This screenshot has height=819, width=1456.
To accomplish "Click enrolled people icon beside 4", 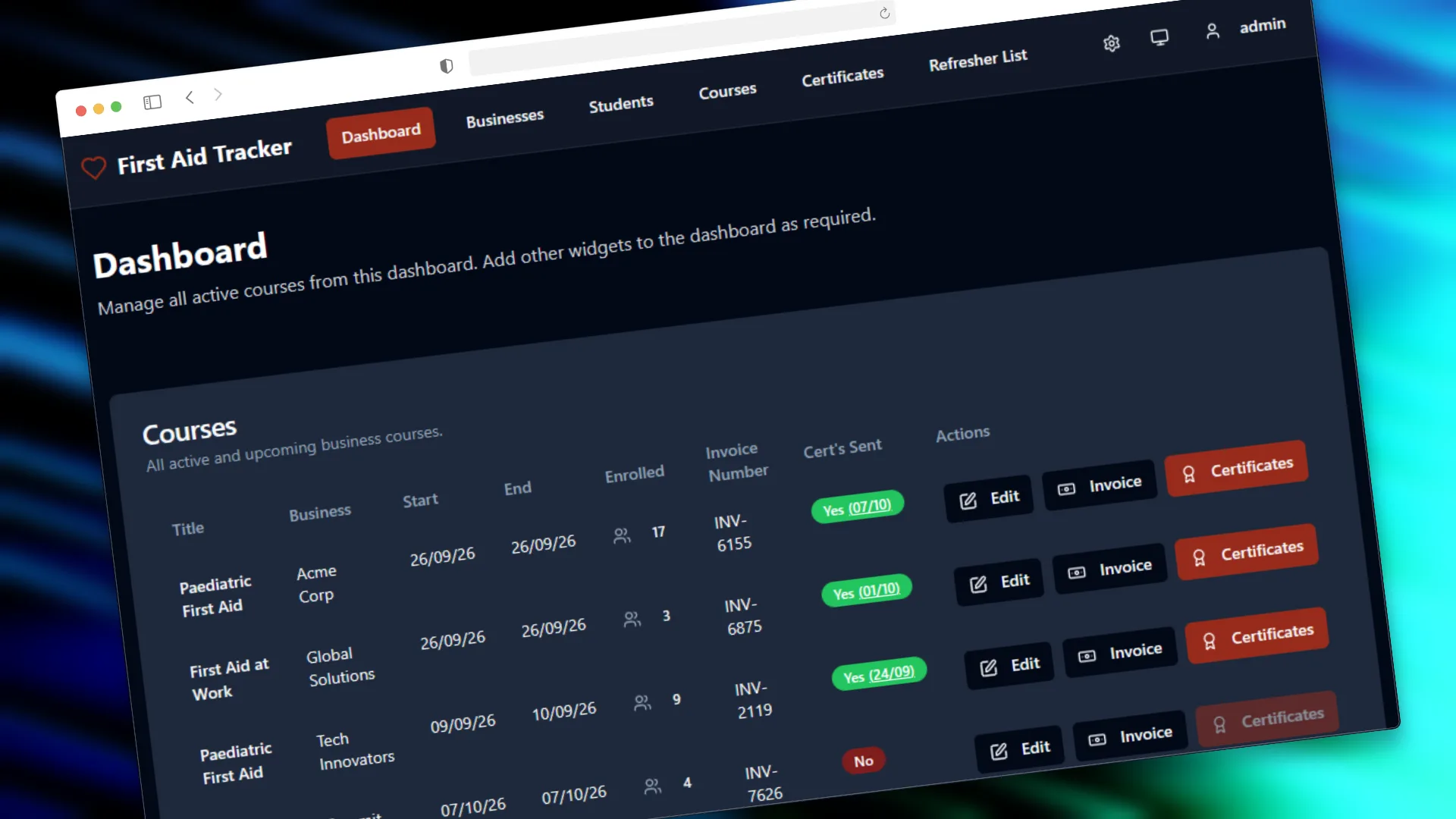I will coord(652,786).
